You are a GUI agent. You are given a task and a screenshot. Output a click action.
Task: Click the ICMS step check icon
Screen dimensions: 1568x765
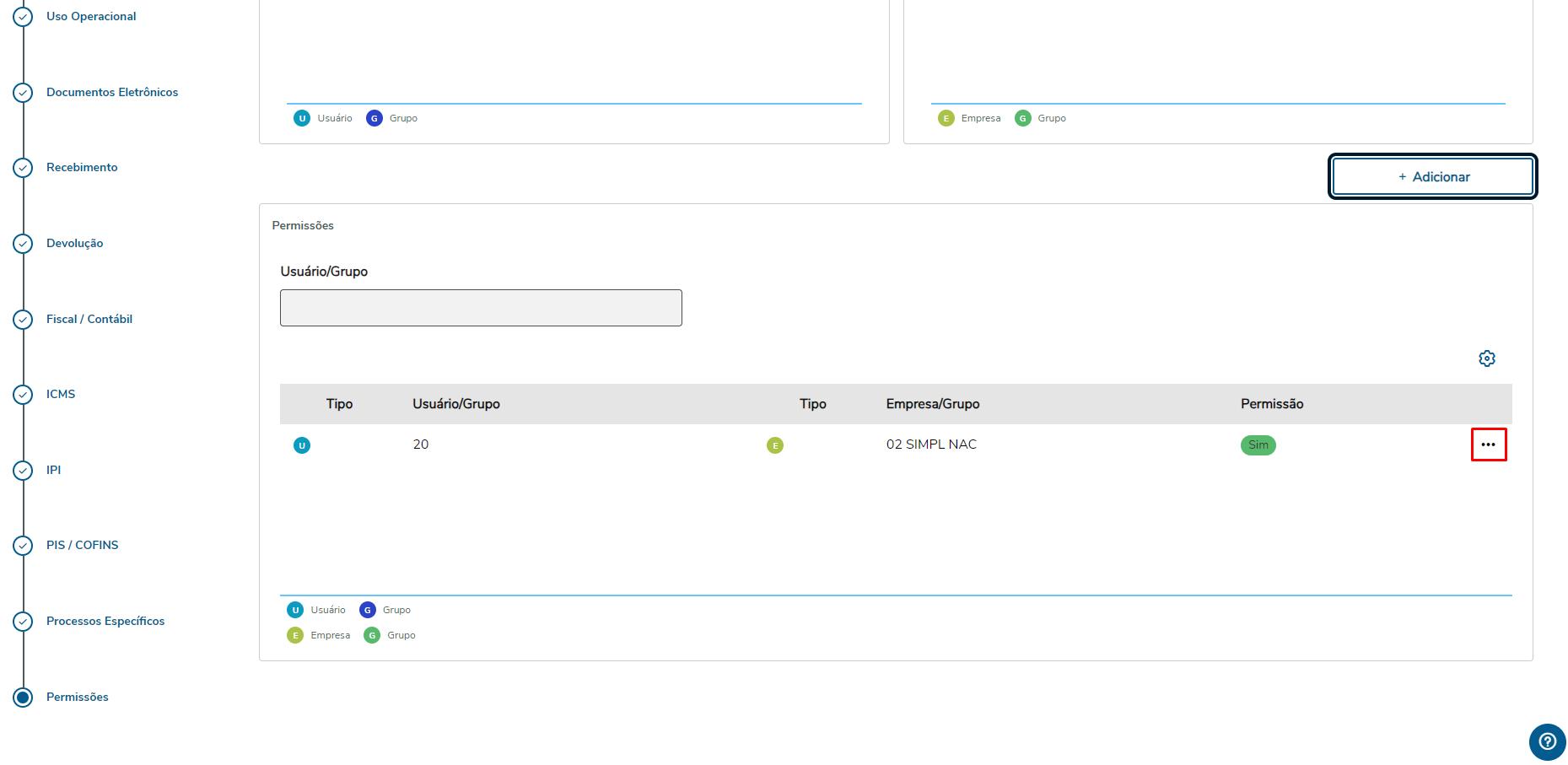click(x=23, y=395)
